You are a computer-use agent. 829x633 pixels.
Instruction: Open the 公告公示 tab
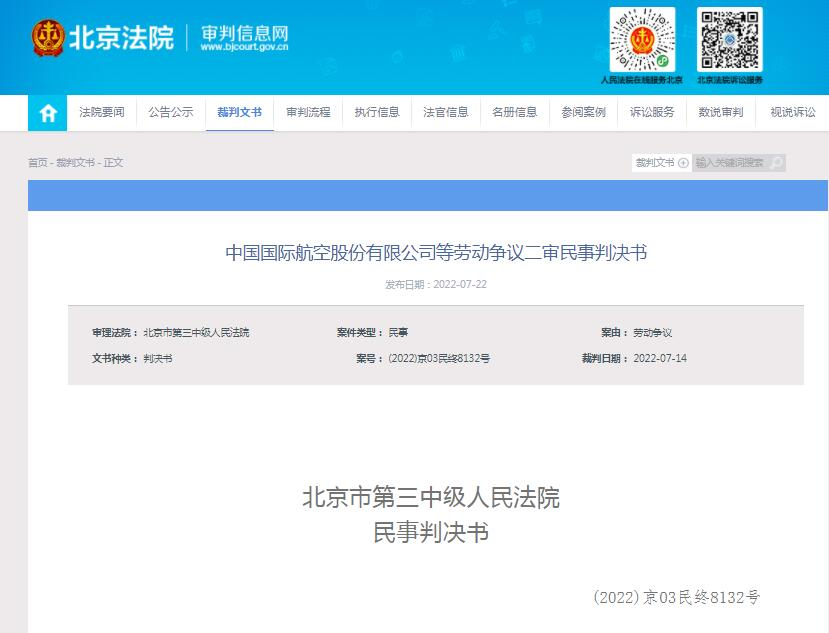[x=171, y=113]
